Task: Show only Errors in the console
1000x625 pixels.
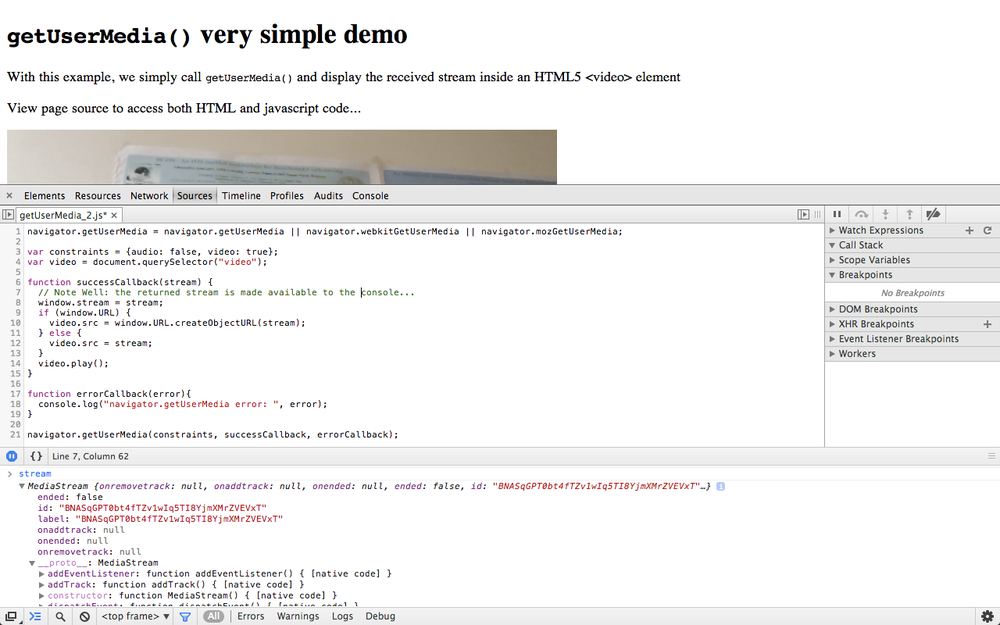Action: click(251, 616)
